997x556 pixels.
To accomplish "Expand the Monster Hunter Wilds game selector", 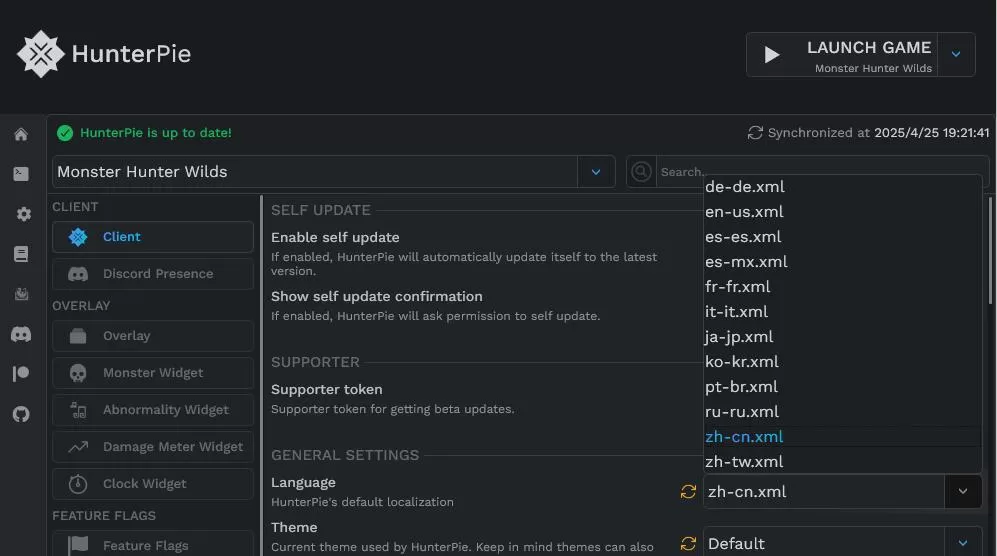I will (596, 172).
